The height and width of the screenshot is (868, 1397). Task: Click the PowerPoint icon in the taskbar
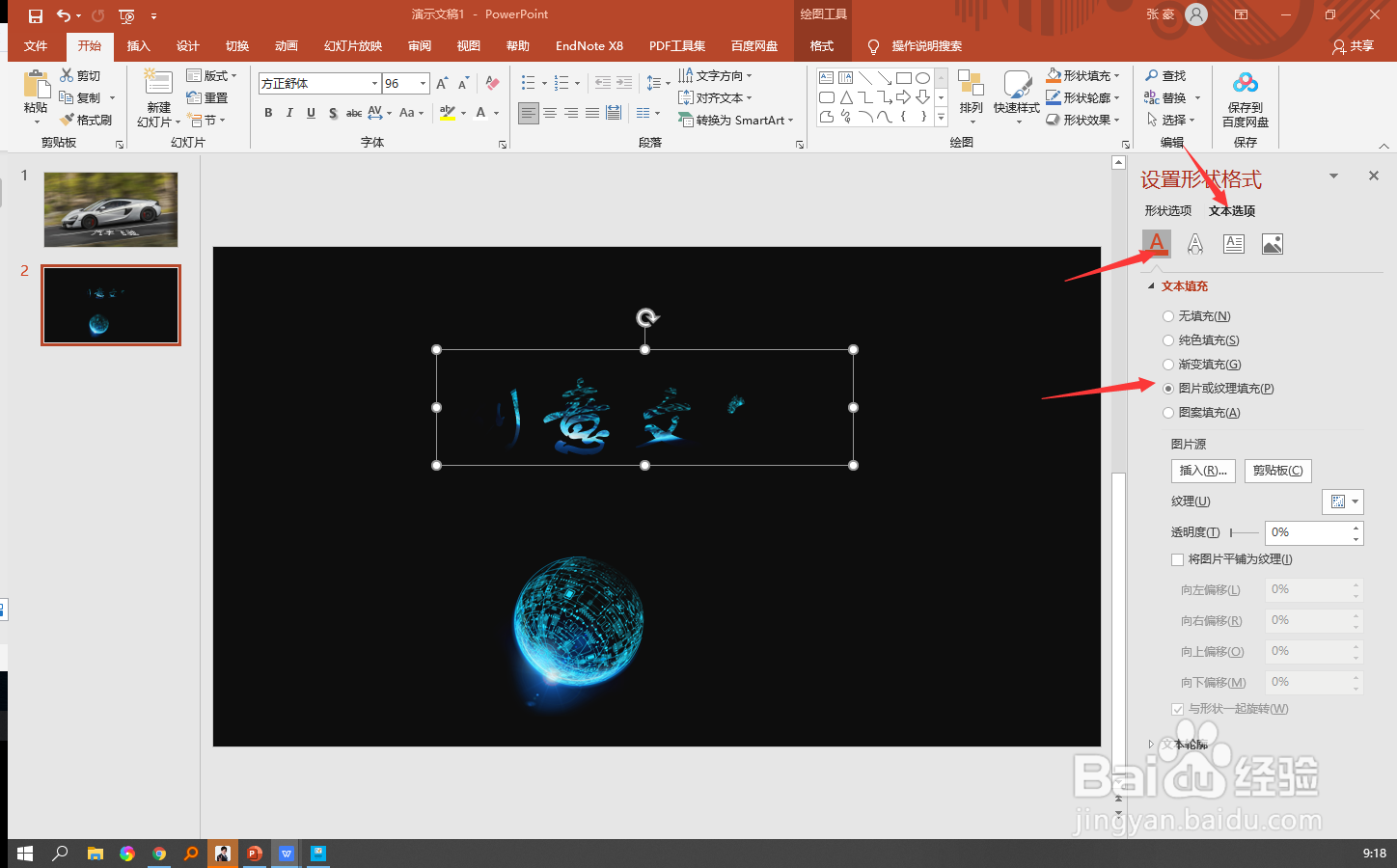point(255,854)
